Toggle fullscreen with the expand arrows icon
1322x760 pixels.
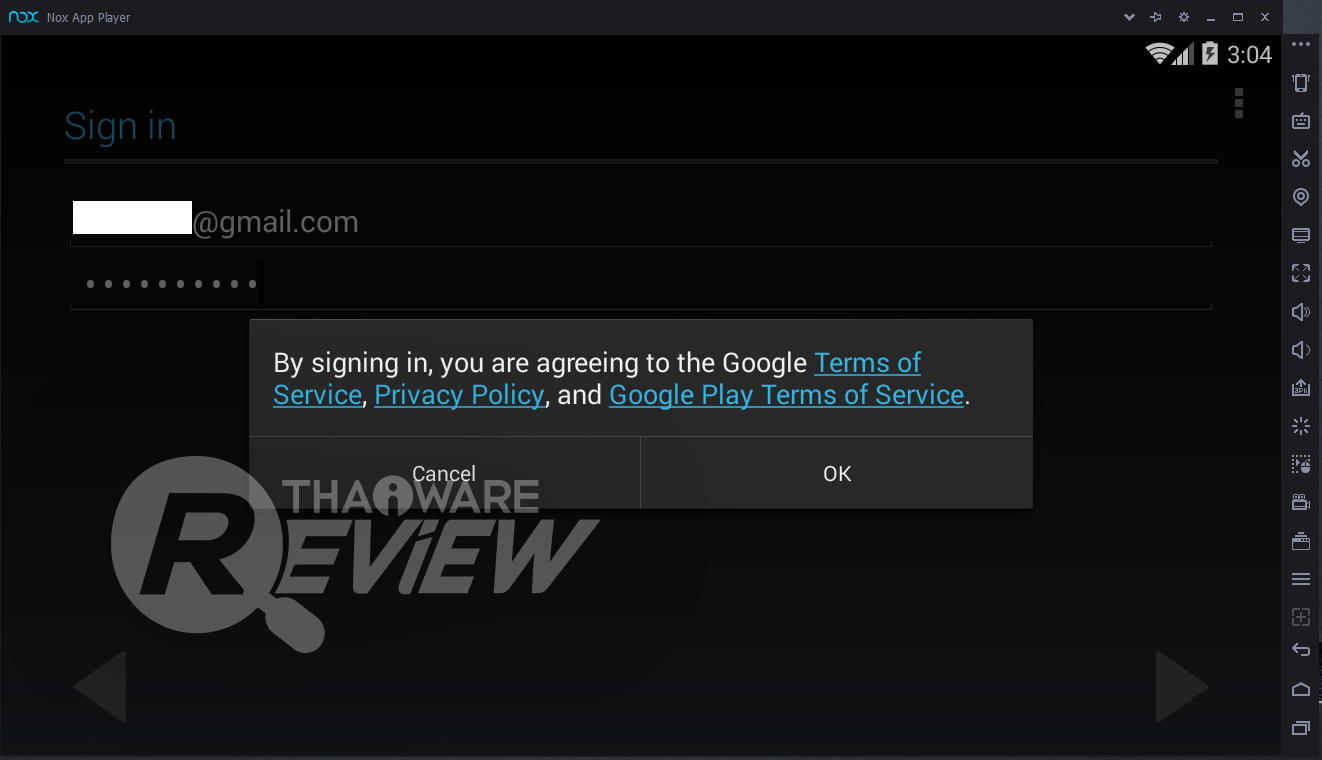[1301, 273]
